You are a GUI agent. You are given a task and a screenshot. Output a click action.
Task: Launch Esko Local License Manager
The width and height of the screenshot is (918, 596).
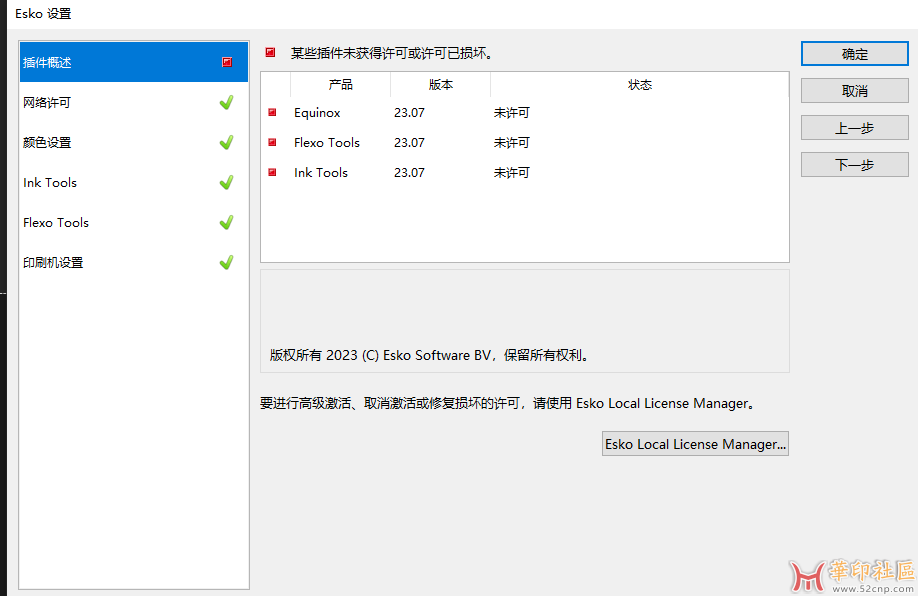point(696,444)
